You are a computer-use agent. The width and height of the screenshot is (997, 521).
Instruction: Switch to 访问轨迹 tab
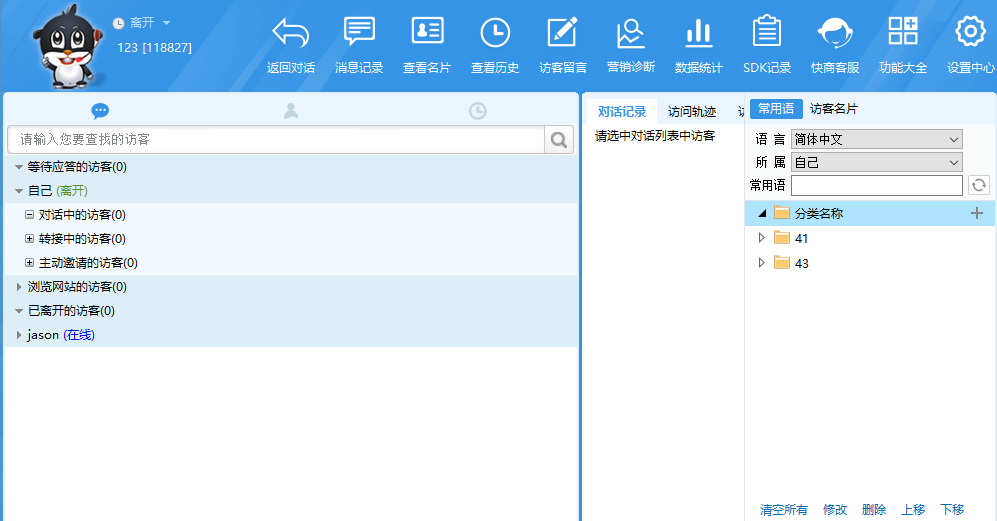(x=692, y=111)
